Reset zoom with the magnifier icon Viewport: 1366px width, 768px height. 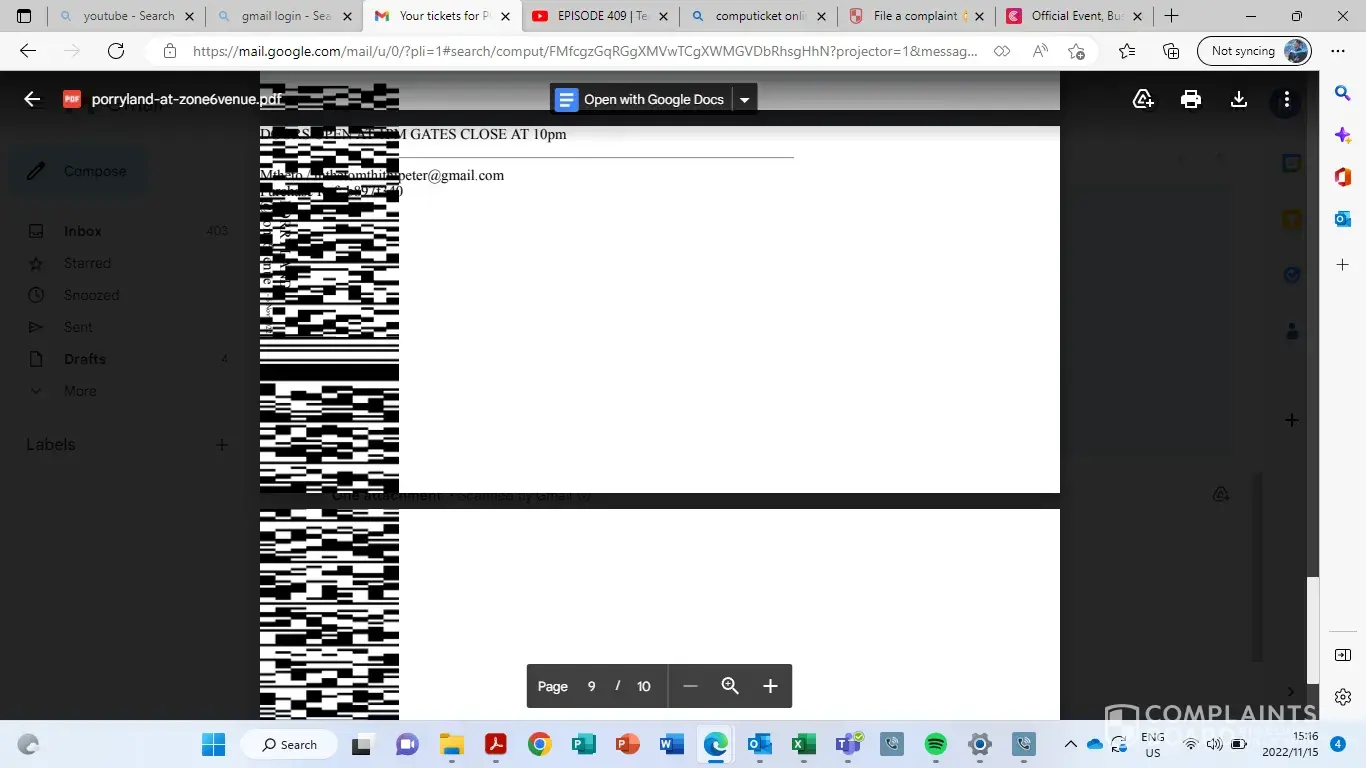[x=730, y=686]
